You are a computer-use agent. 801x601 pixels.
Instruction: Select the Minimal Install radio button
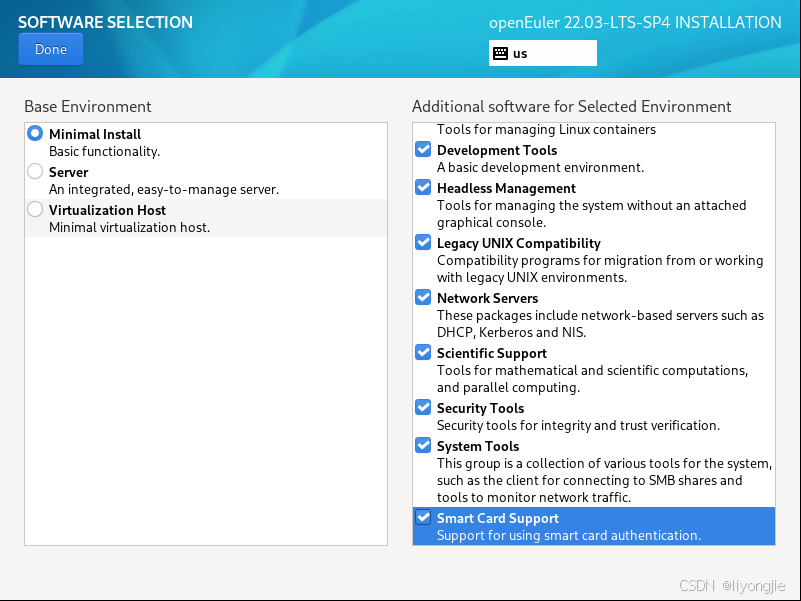click(x=35, y=133)
